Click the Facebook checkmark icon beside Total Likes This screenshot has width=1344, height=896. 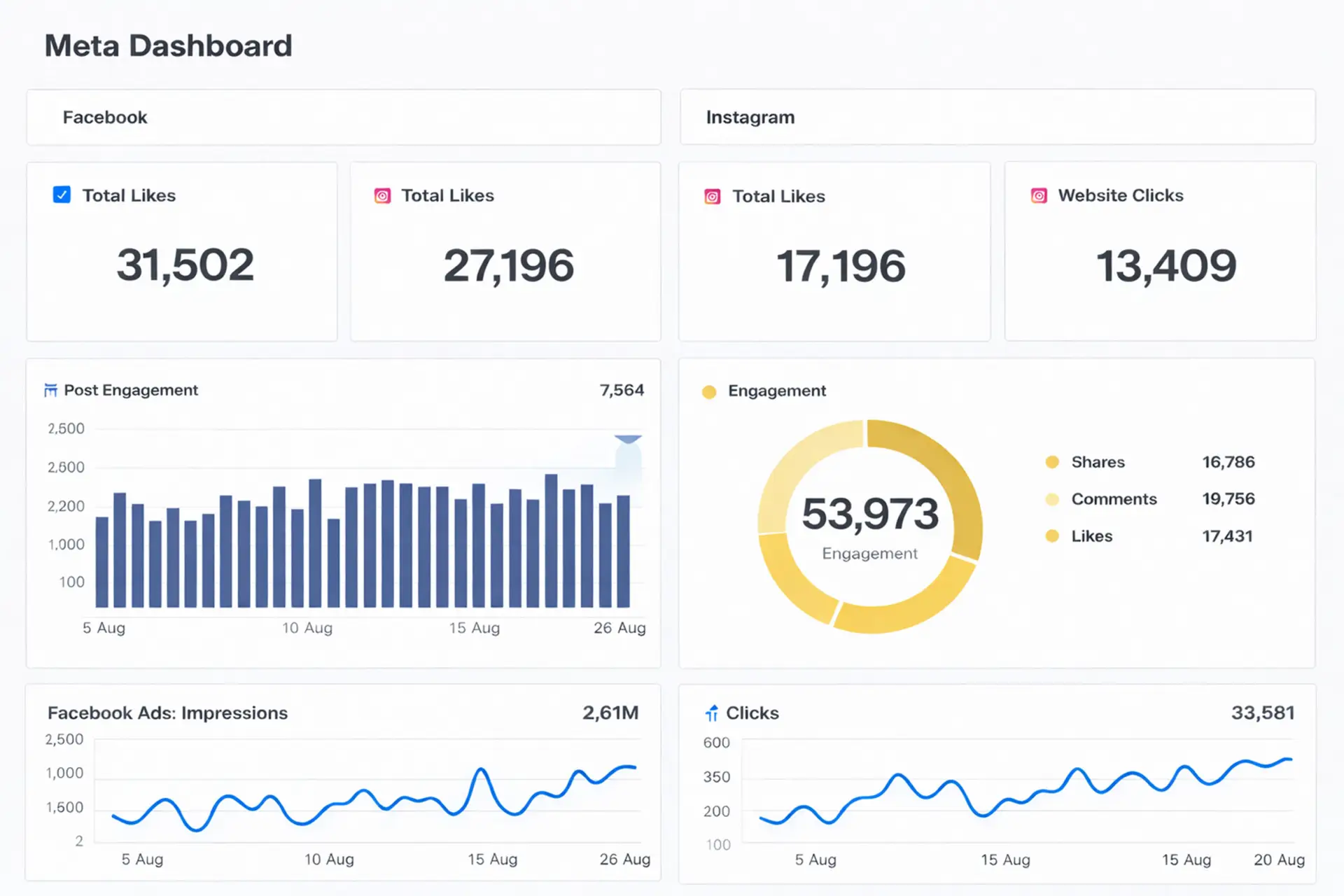(62, 195)
